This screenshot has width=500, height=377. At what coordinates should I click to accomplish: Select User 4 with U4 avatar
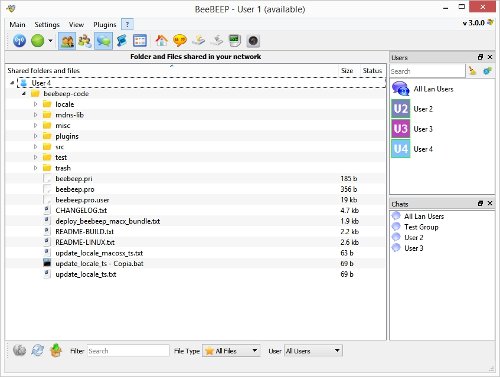(x=442, y=149)
